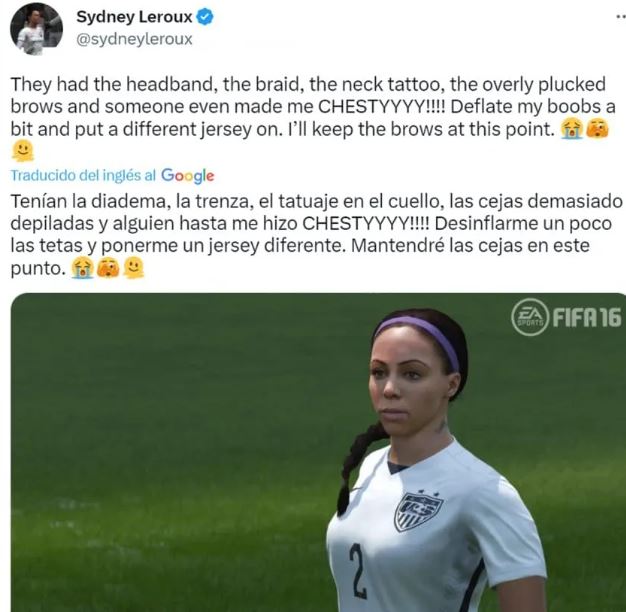Click the 'Traducido del inglés al' link
This screenshot has height=612, width=626.
[x=83, y=175]
